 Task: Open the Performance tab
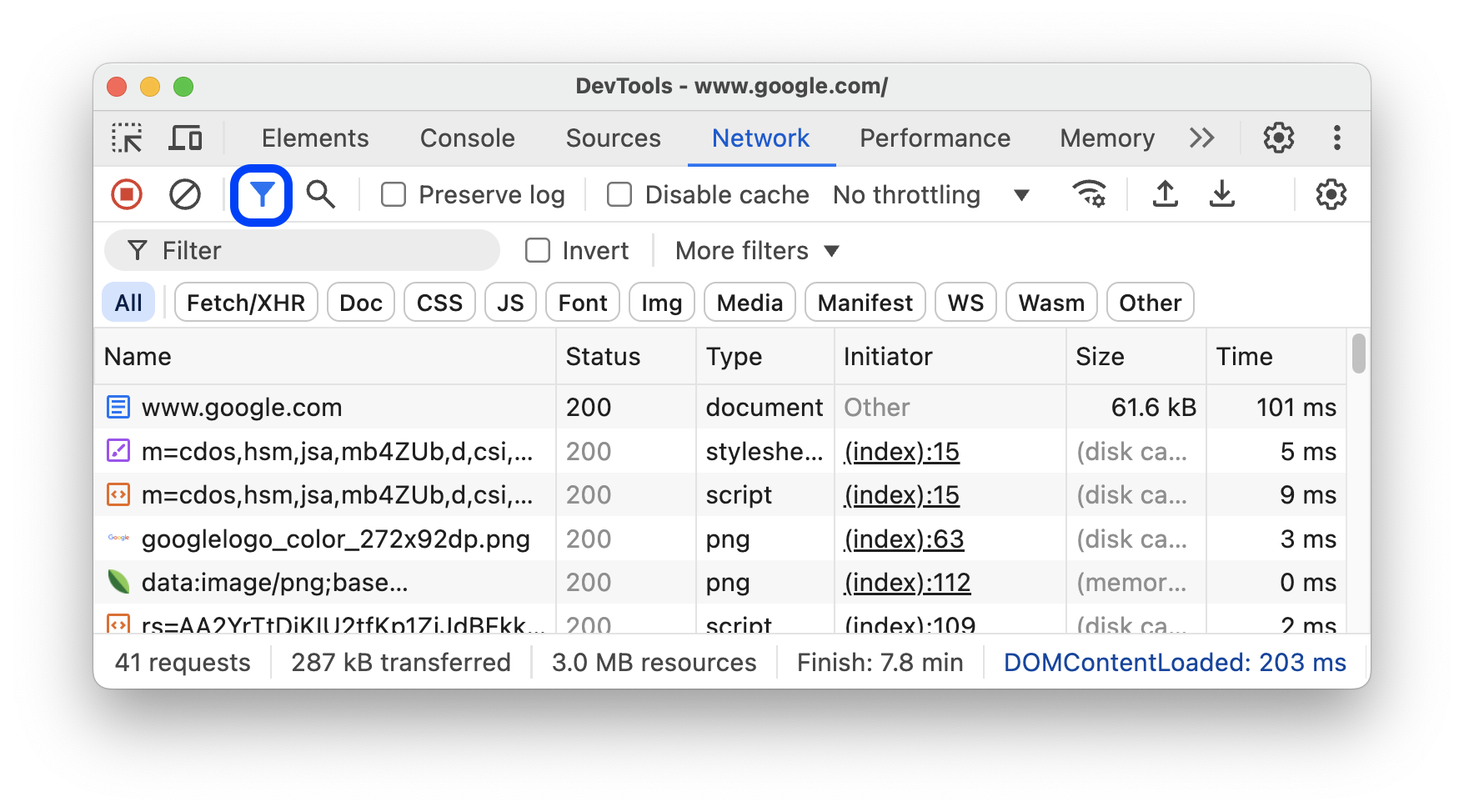(935, 138)
